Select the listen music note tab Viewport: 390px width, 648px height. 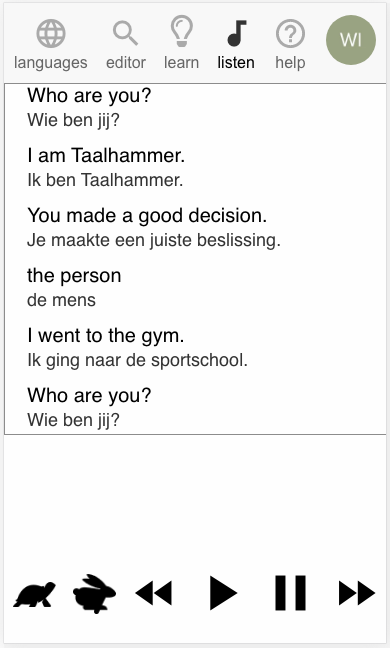click(x=236, y=33)
